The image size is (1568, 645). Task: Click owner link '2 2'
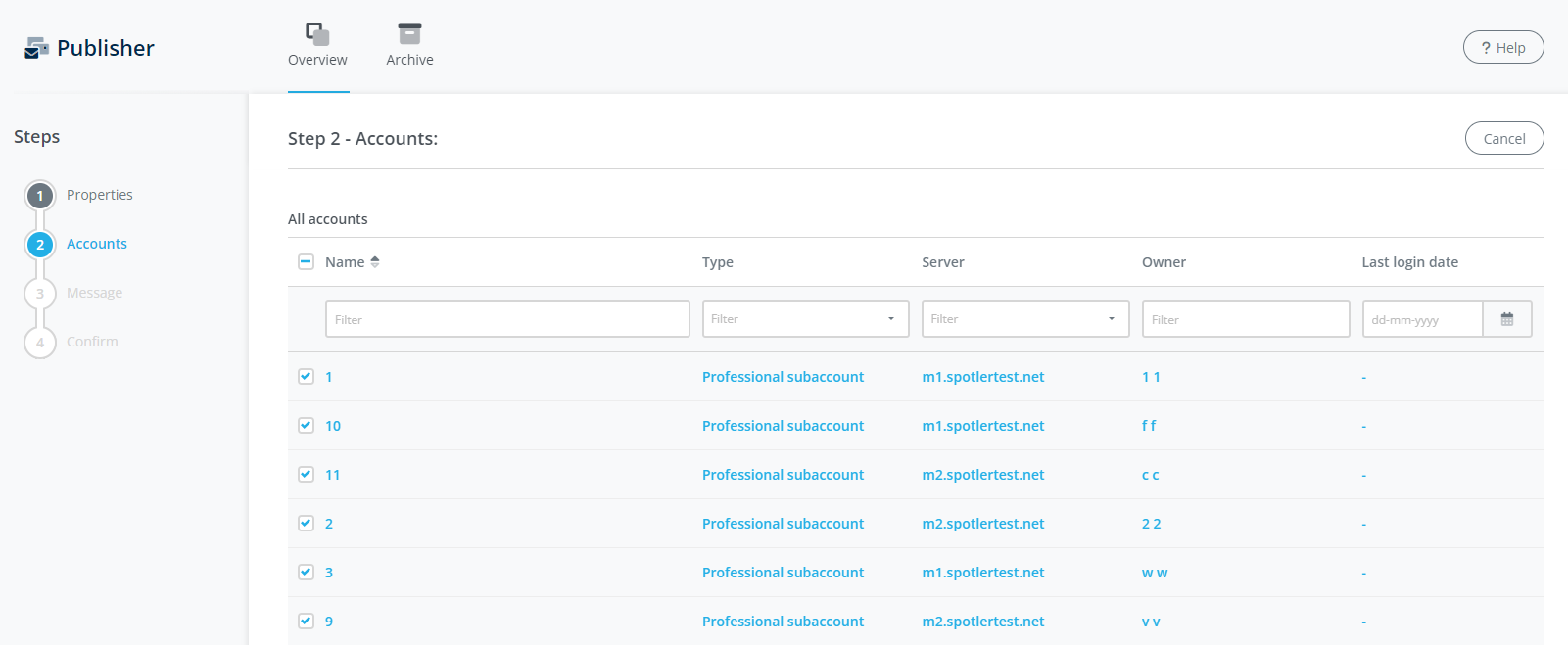tap(1152, 524)
